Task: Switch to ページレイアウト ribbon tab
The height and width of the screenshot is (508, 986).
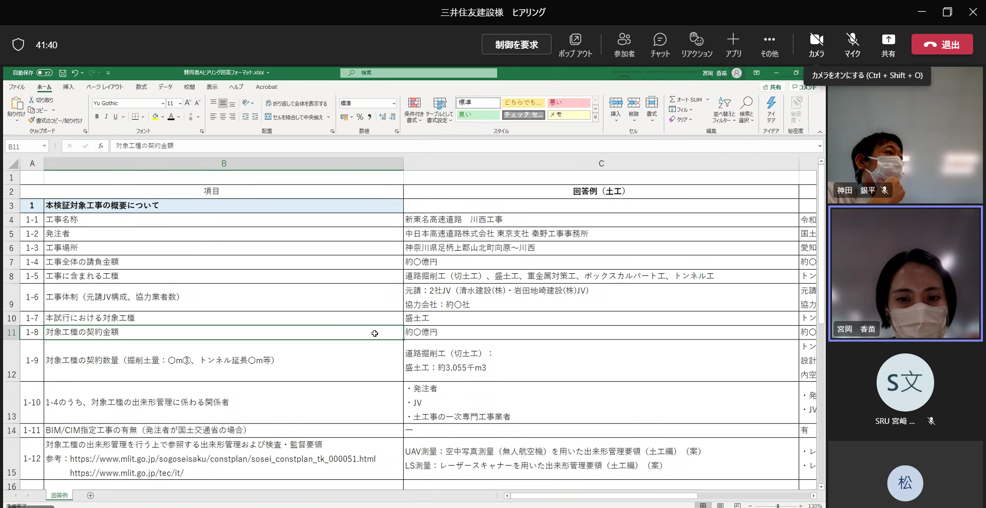Action: coord(104,87)
